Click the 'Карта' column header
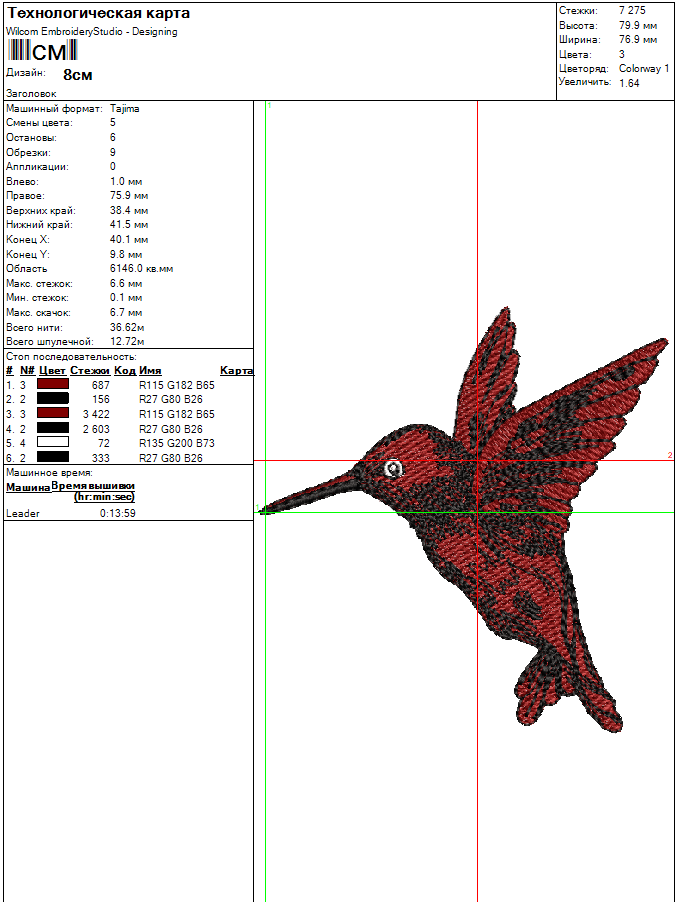 [x=236, y=371]
